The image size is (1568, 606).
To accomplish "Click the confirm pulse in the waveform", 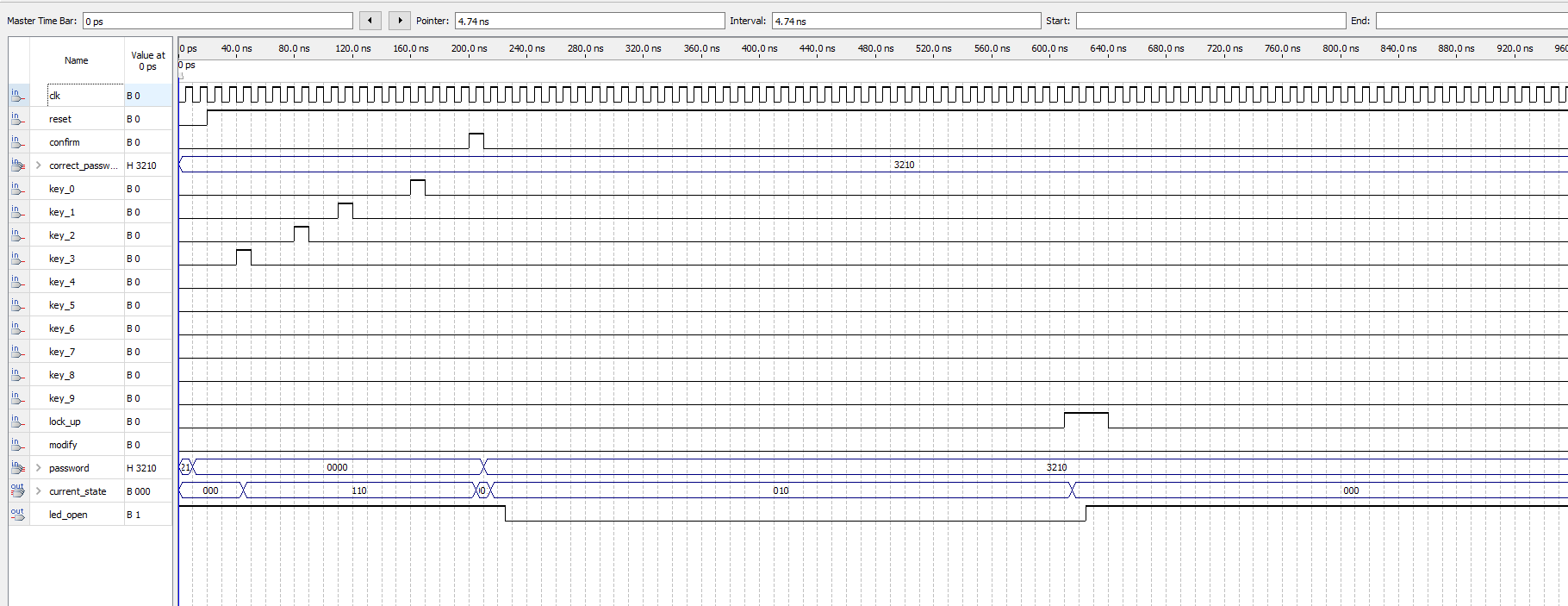I will coord(476,141).
